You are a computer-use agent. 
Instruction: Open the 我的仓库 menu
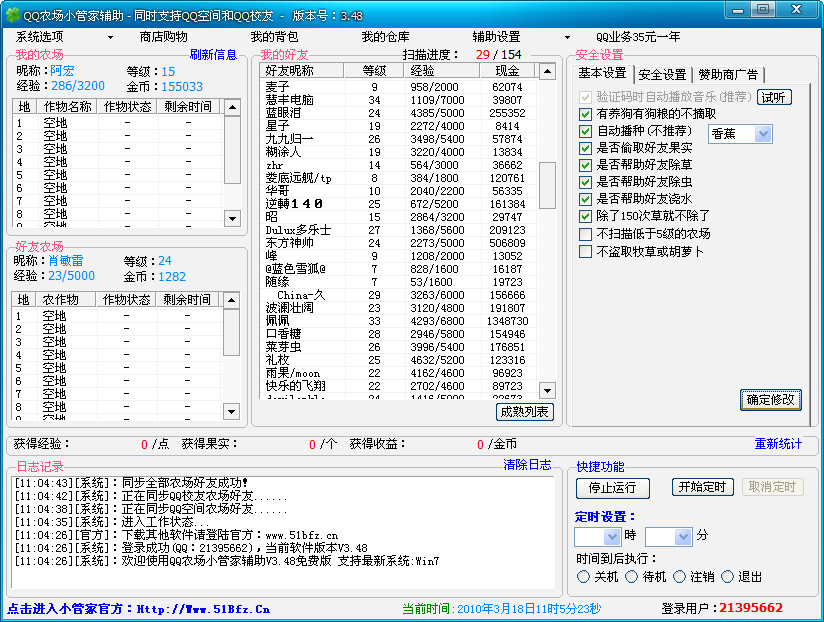pyautogui.click(x=385, y=37)
